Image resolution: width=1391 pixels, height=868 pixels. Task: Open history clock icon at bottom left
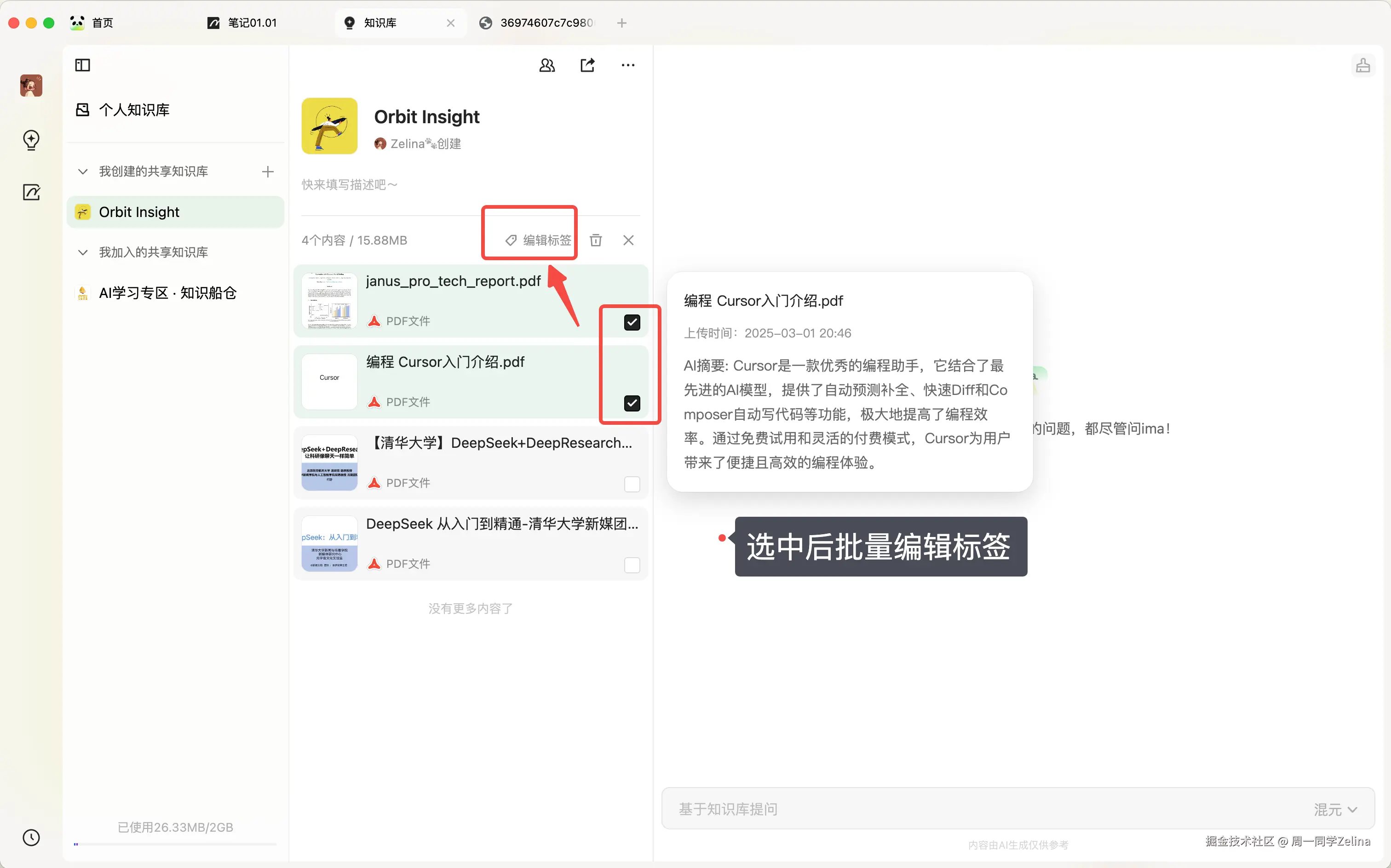(x=31, y=837)
